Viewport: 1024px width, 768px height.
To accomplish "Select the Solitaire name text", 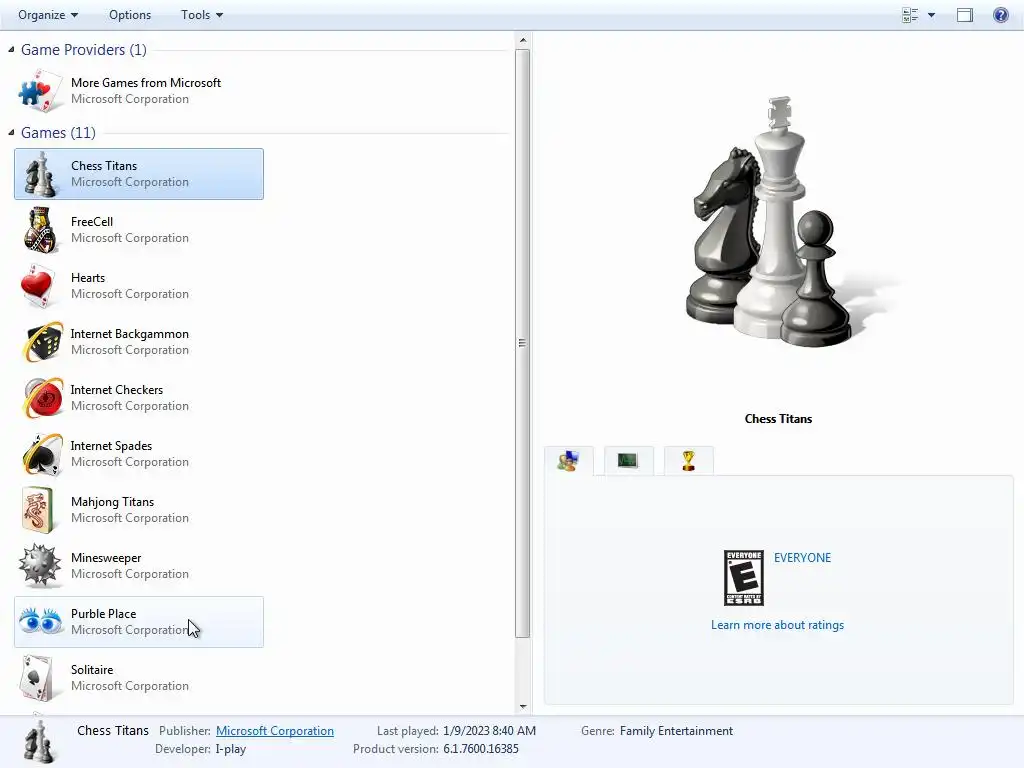I will 92,670.
